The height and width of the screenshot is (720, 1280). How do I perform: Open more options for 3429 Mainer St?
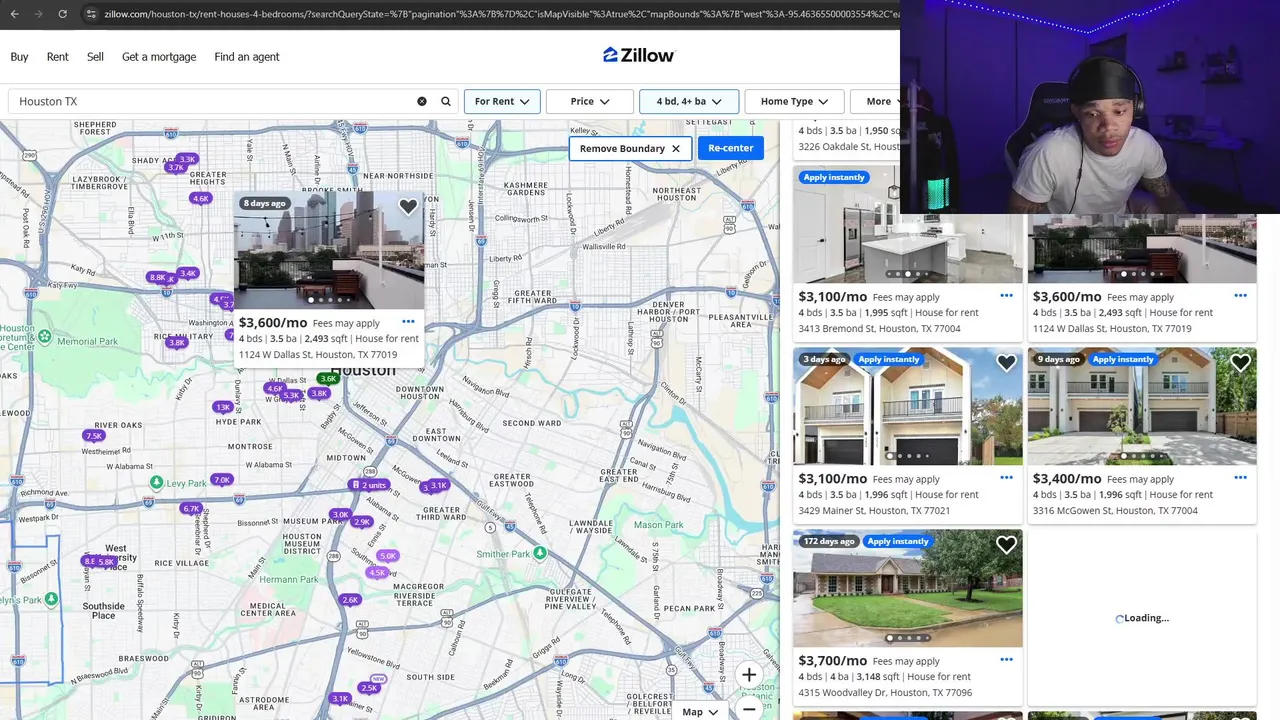1006,478
